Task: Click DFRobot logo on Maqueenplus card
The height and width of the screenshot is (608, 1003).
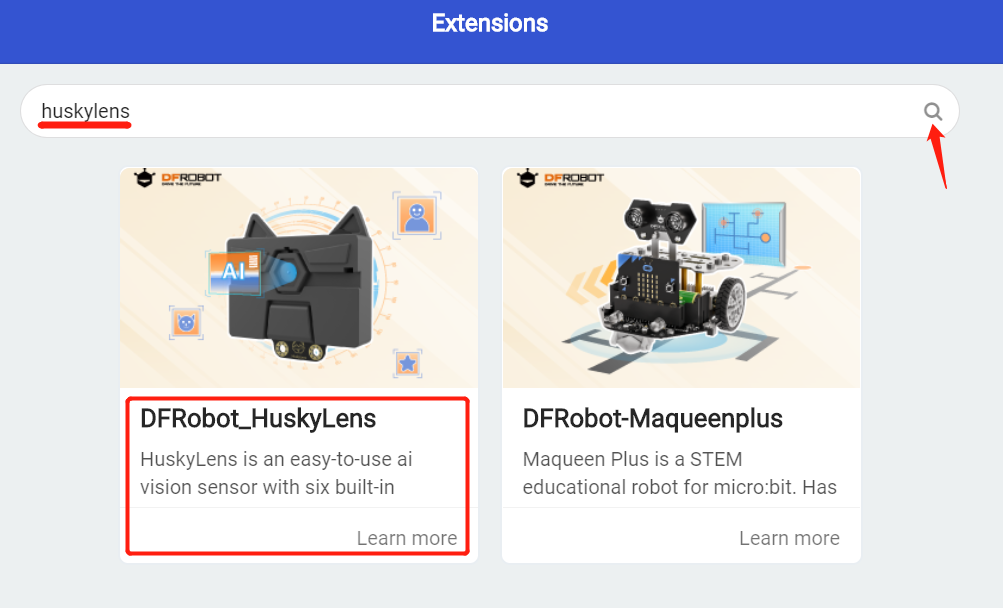Action: (560, 178)
